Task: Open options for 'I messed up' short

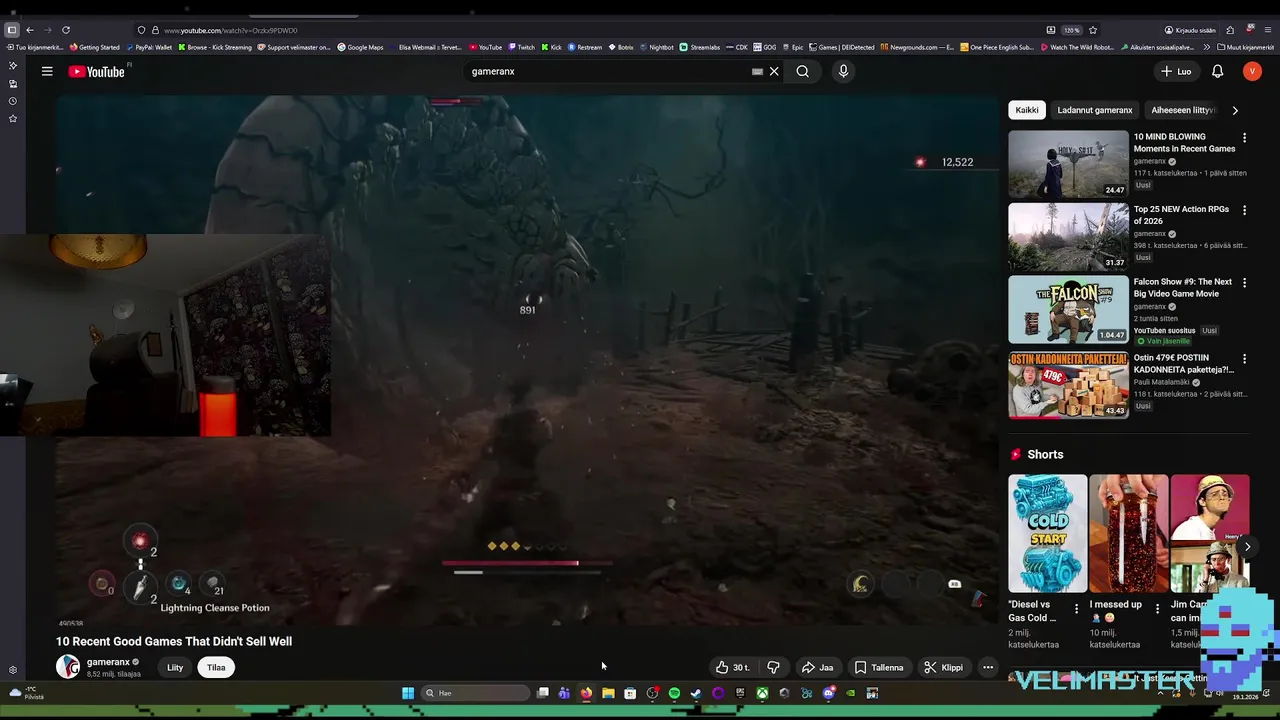Action: pos(1158,608)
